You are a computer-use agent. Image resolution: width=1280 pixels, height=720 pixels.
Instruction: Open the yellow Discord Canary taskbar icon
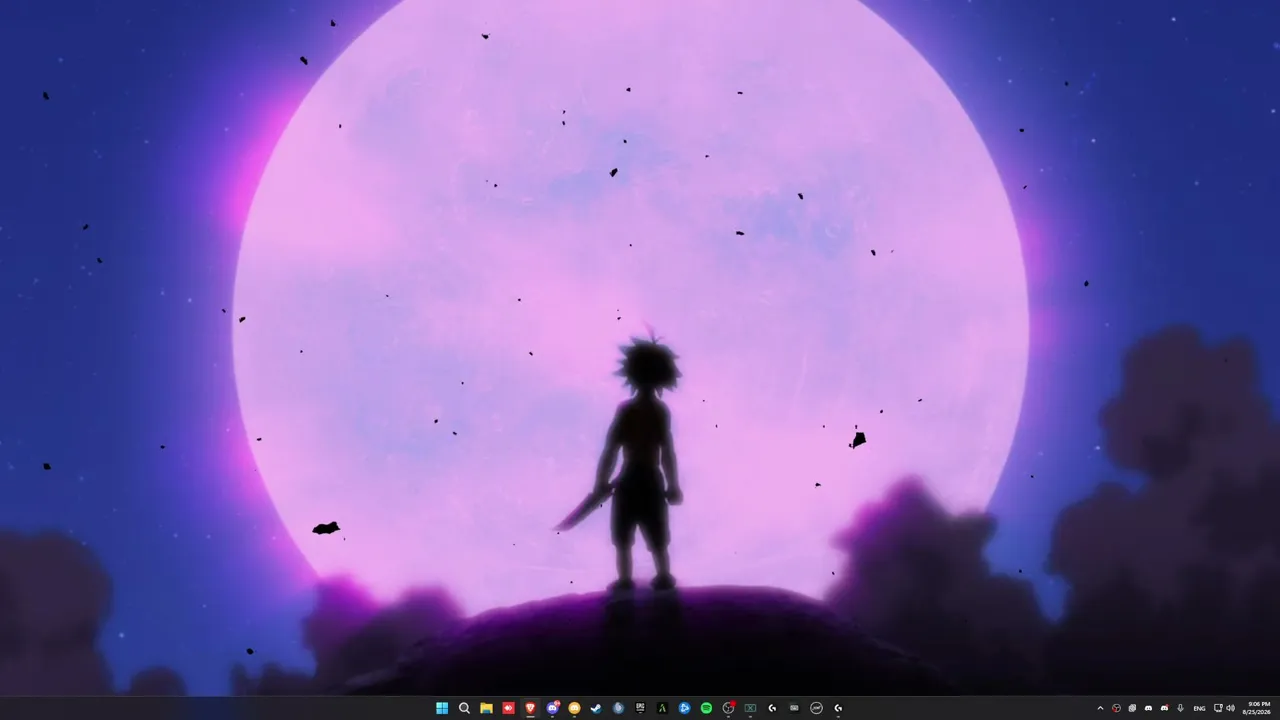(x=574, y=708)
